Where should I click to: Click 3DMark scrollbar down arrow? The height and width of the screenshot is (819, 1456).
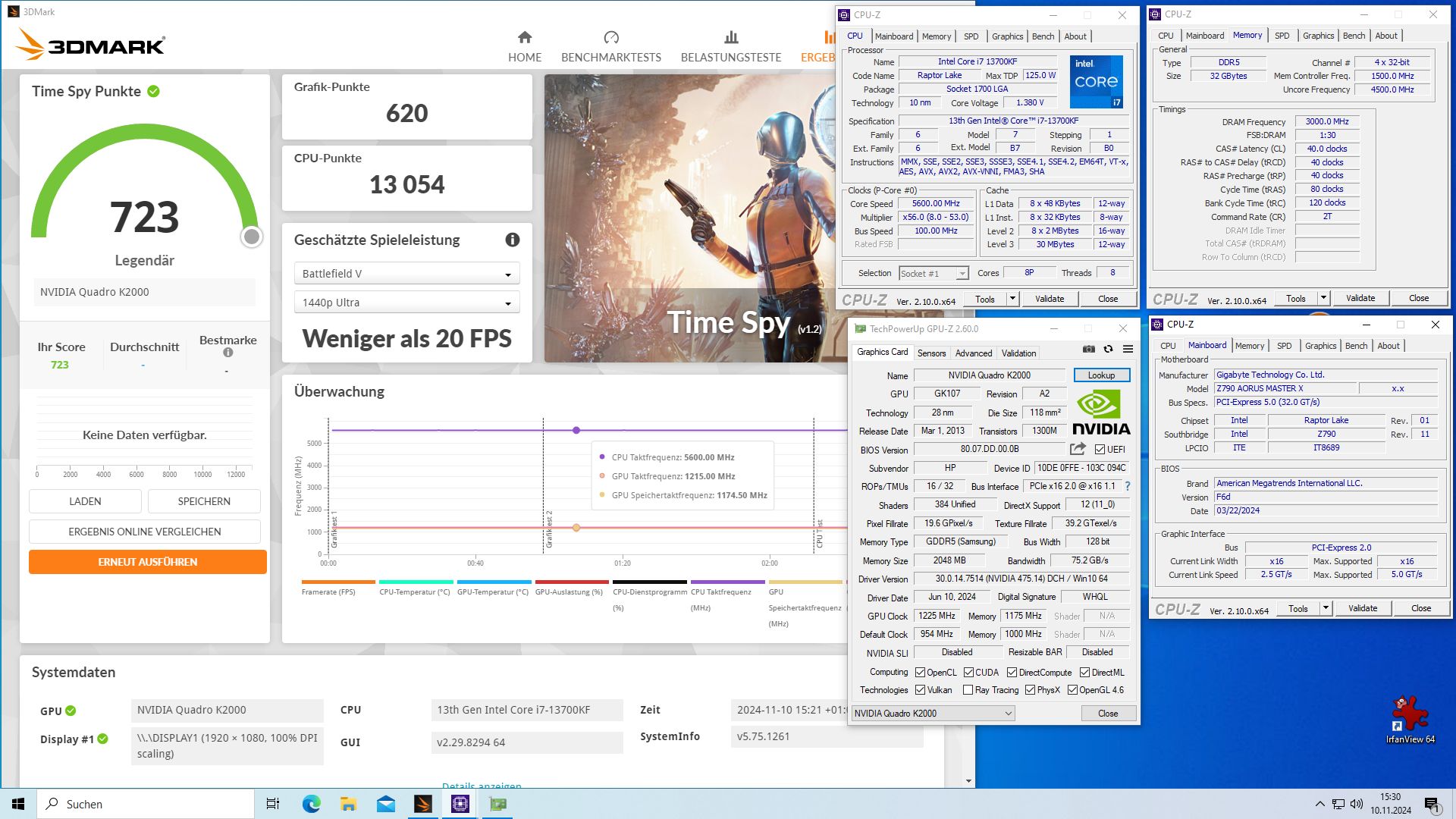(968, 781)
